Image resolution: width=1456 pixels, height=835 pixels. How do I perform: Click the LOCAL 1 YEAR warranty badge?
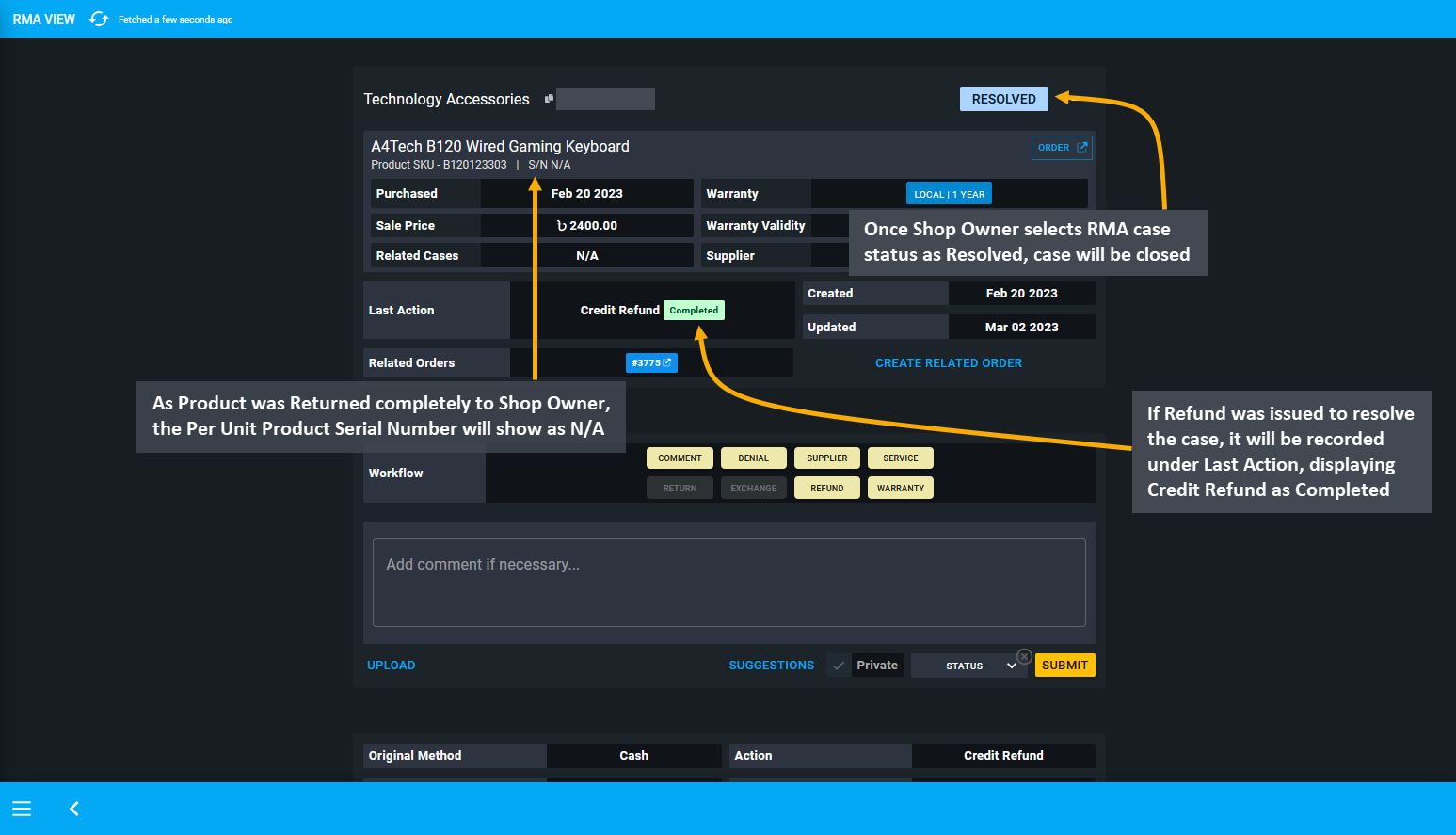click(949, 194)
